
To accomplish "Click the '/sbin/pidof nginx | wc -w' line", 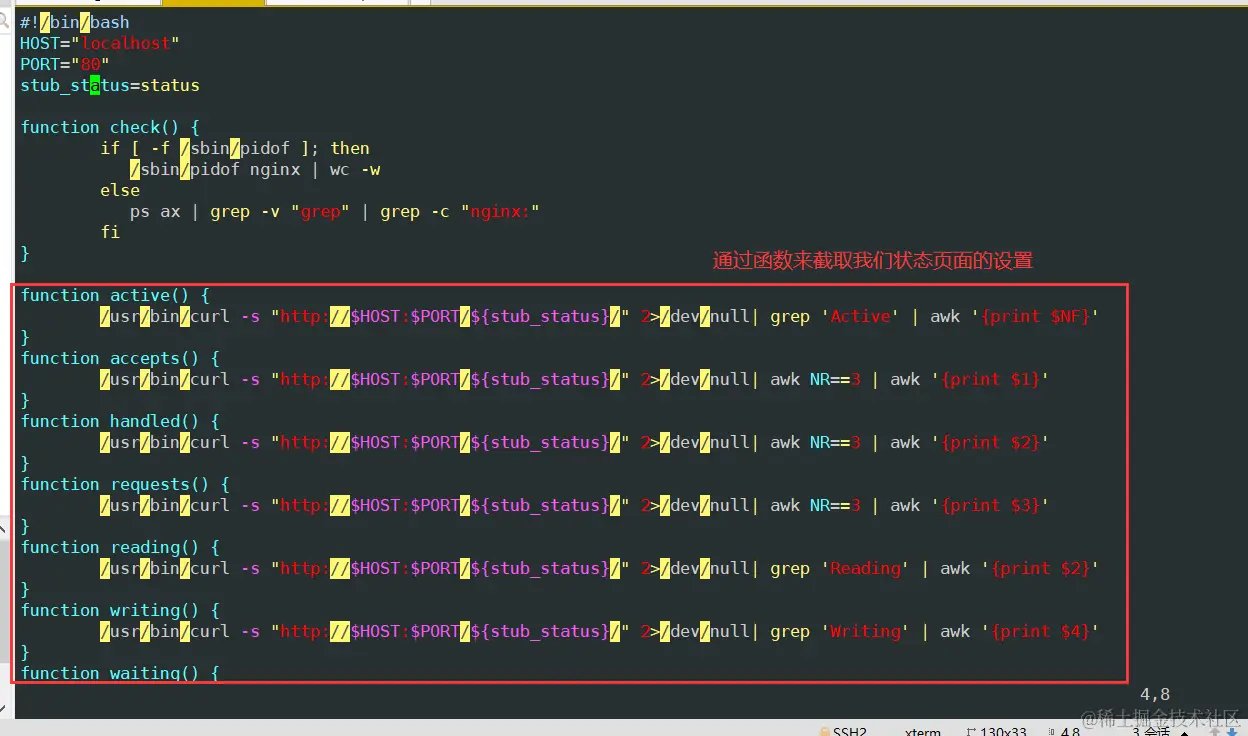I will 255,169.
